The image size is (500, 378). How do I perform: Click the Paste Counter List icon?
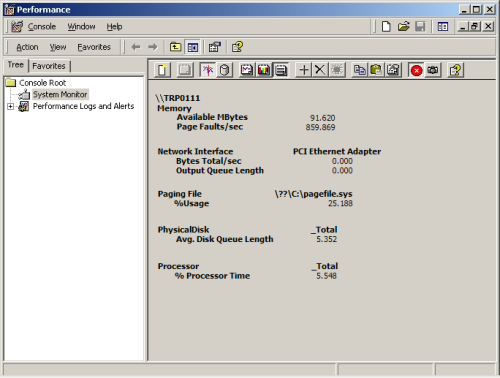pyautogui.click(x=376, y=70)
